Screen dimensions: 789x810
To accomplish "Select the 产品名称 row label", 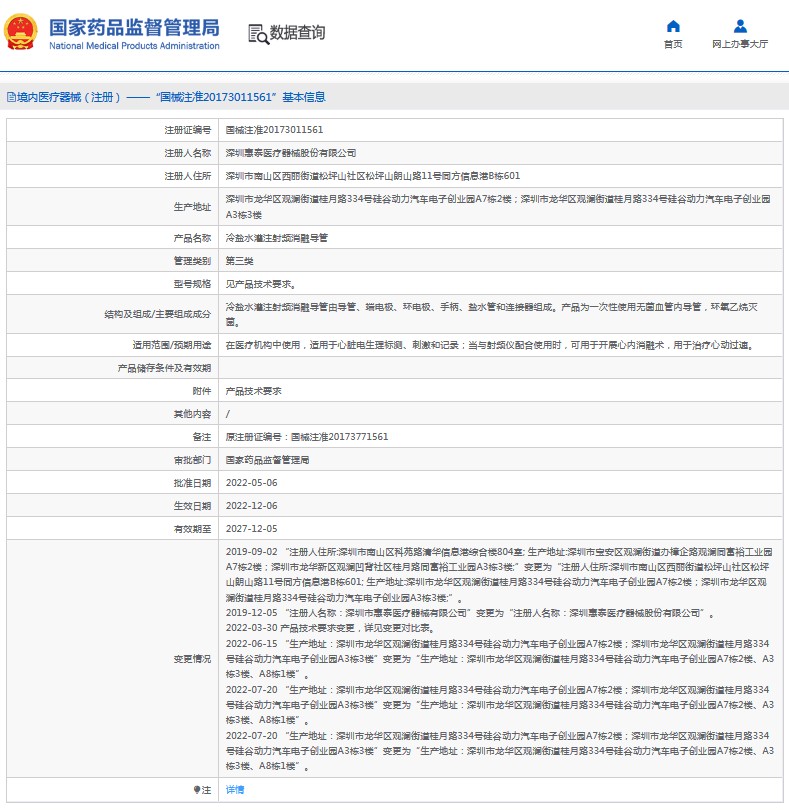I will [x=192, y=238].
